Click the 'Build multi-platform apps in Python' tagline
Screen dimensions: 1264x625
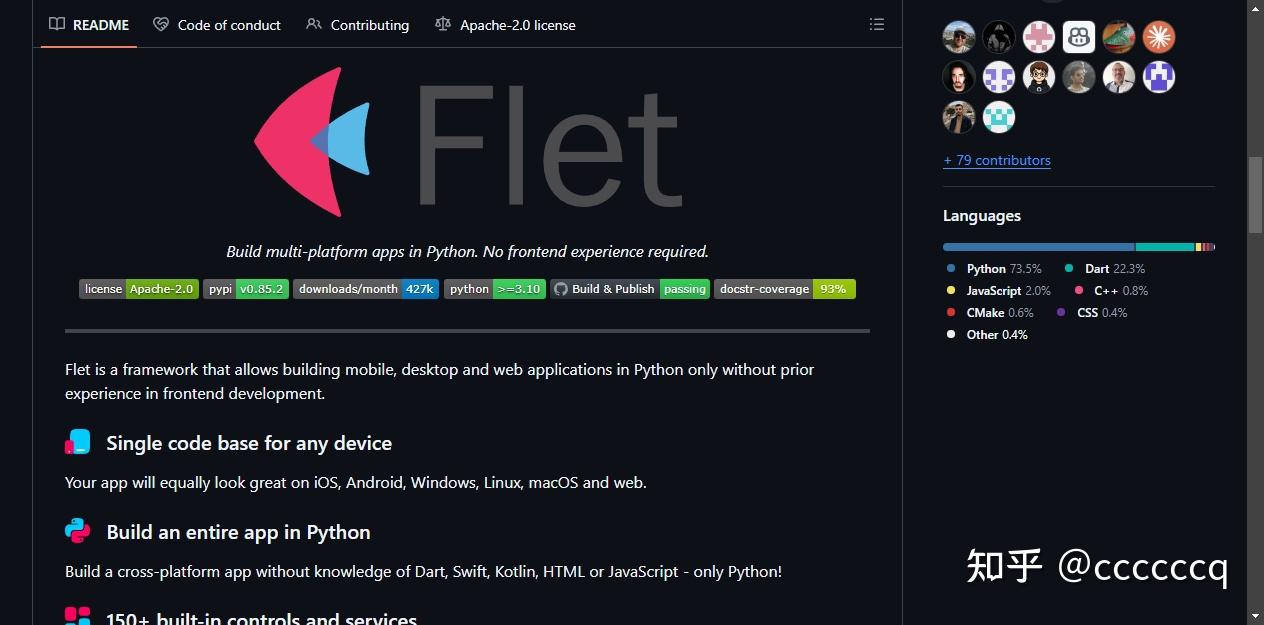[x=467, y=251]
